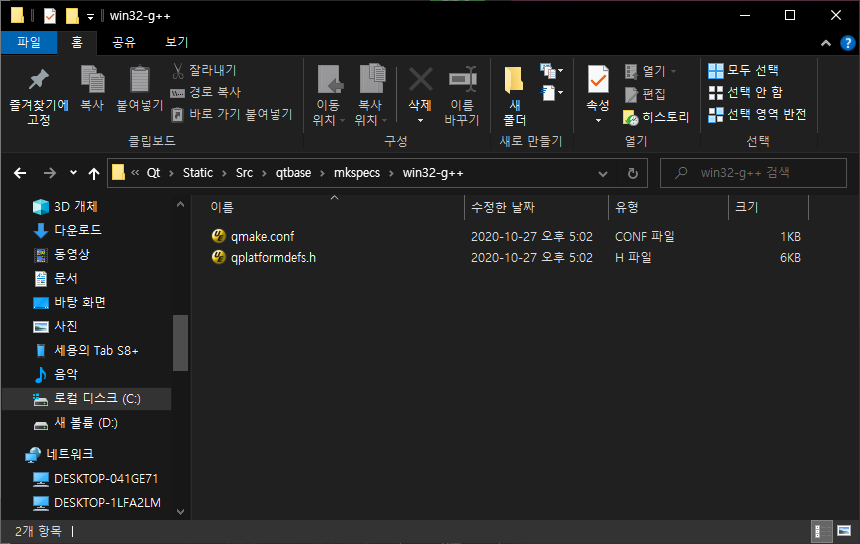Switch to large icons view in status bar

844,531
